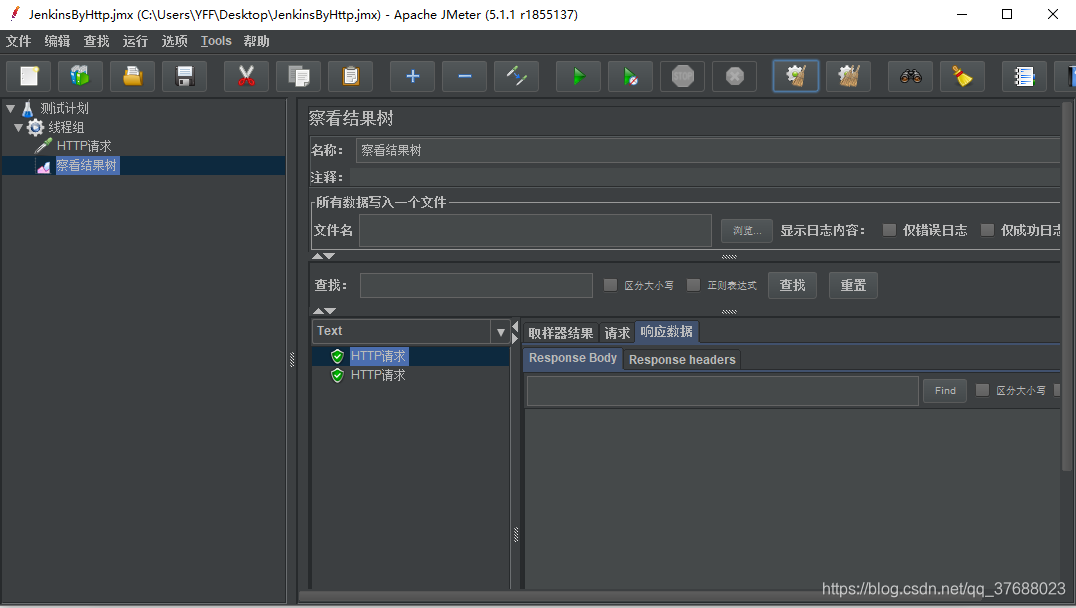The image size is (1076, 608).
Task: Click the Cut scissors icon
Action: pos(246,76)
